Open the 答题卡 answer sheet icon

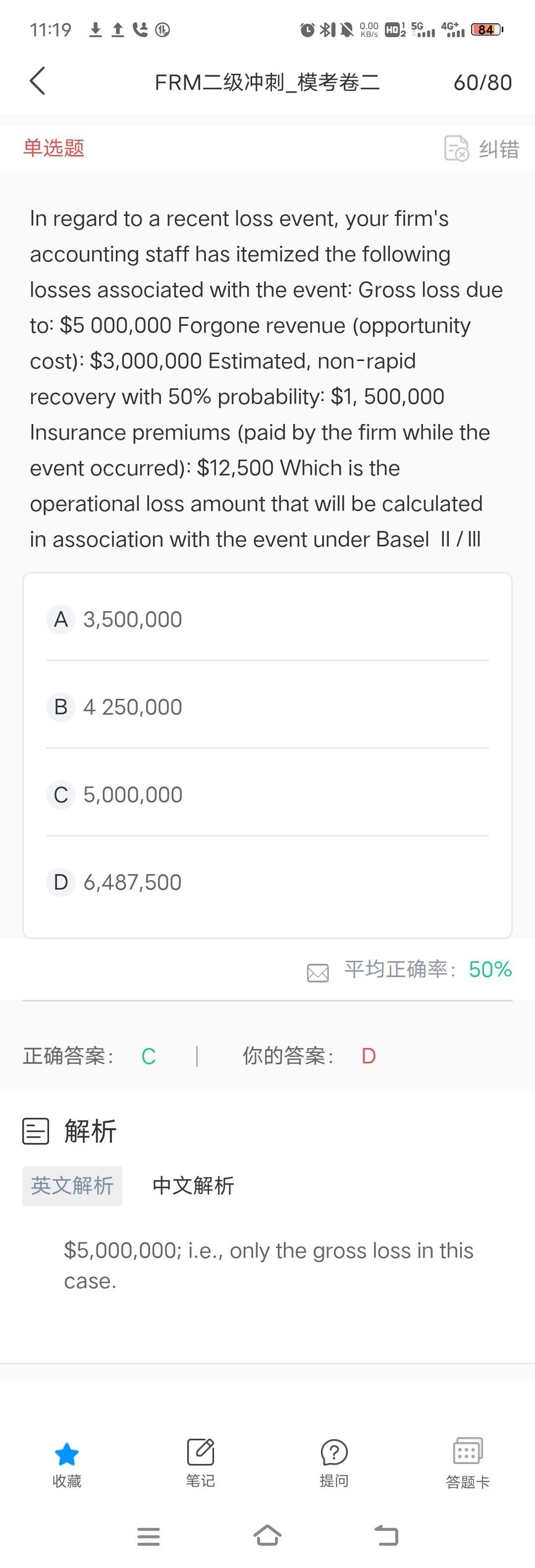pyautogui.click(x=468, y=1452)
